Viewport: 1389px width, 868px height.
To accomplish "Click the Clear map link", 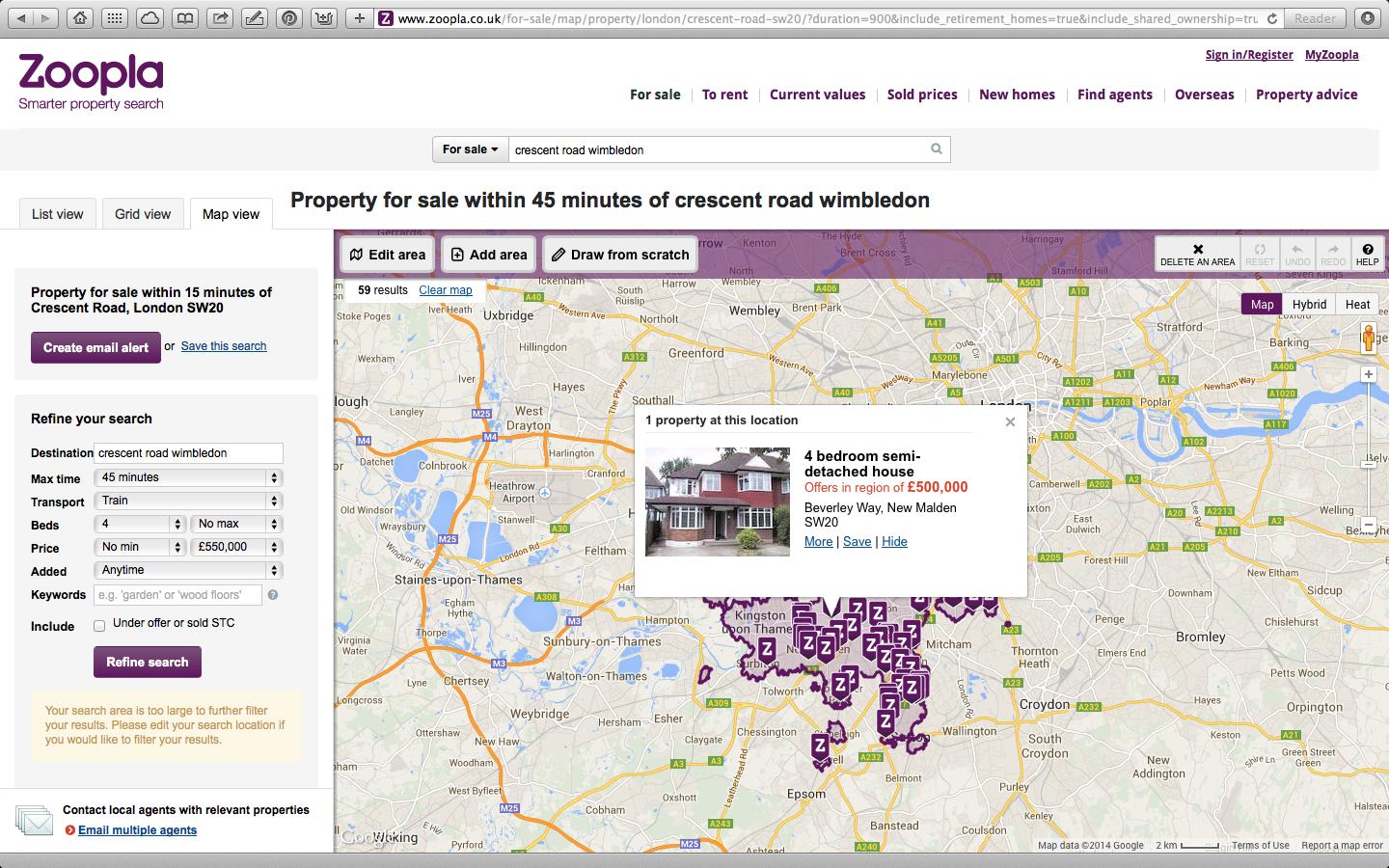I will (x=446, y=290).
